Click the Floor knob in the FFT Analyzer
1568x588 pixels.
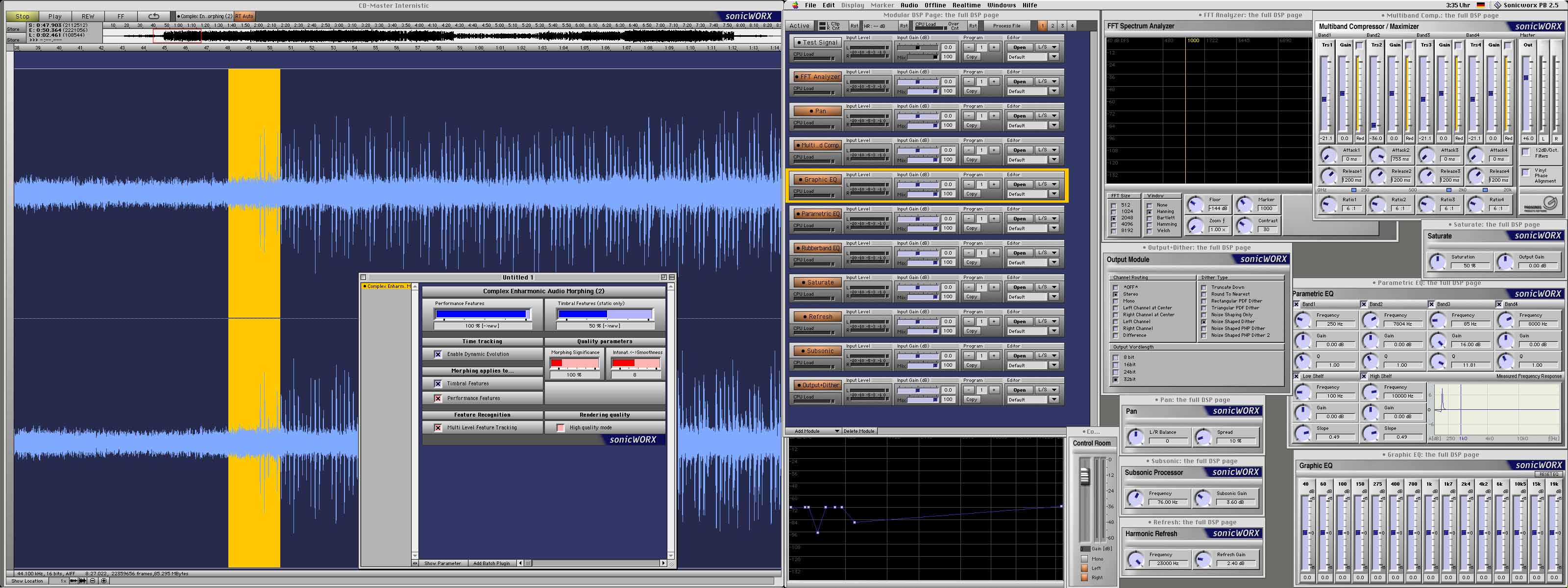pyautogui.click(x=1196, y=204)
